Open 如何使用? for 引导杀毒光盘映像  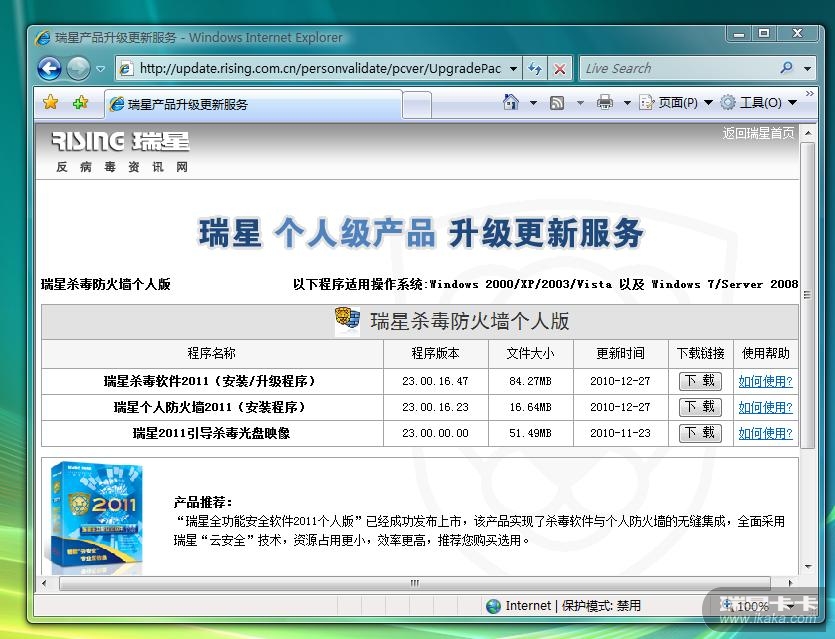[765, 434]
